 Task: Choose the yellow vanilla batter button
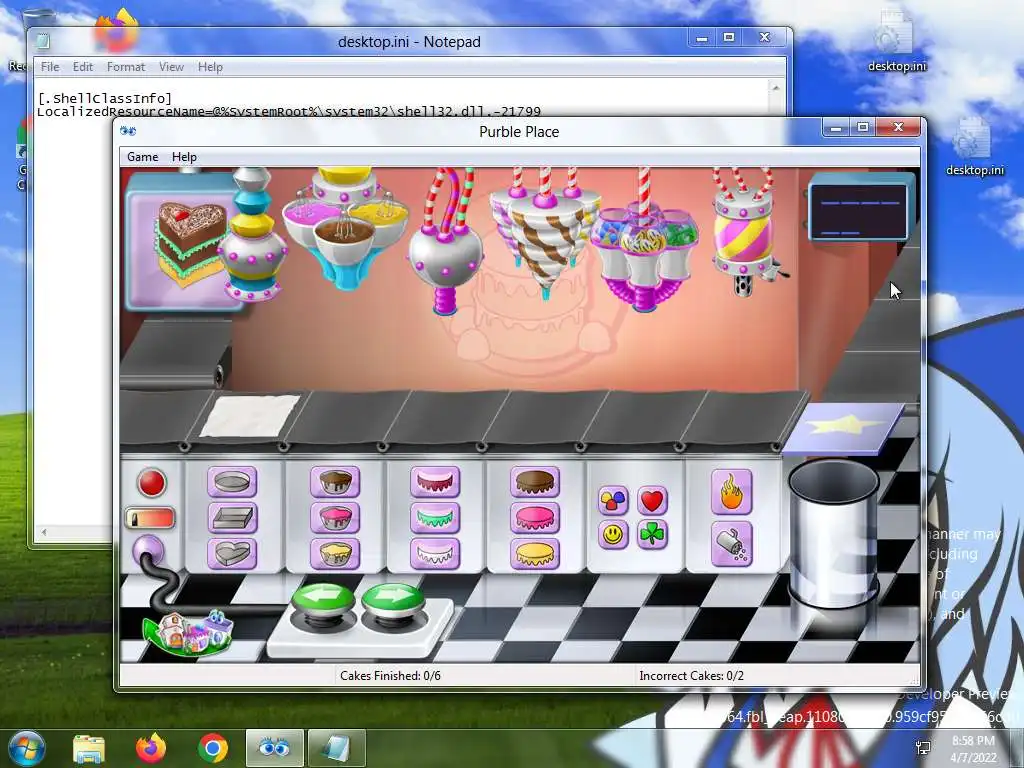click(335, 554)
